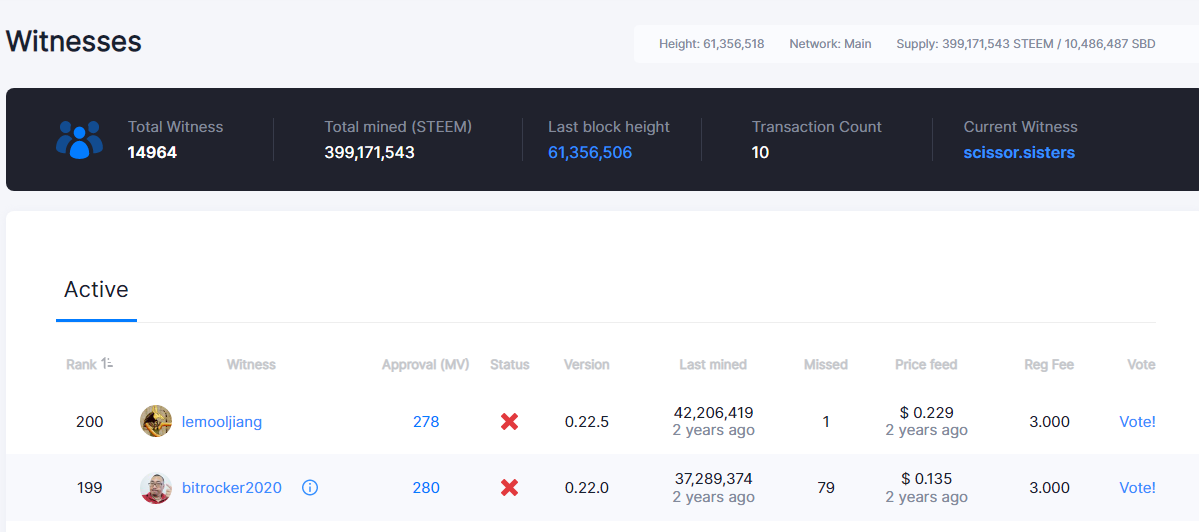This screenshot has height=532, width=1199.
Task: Click the Vote column header
Action: point(1141,365)
